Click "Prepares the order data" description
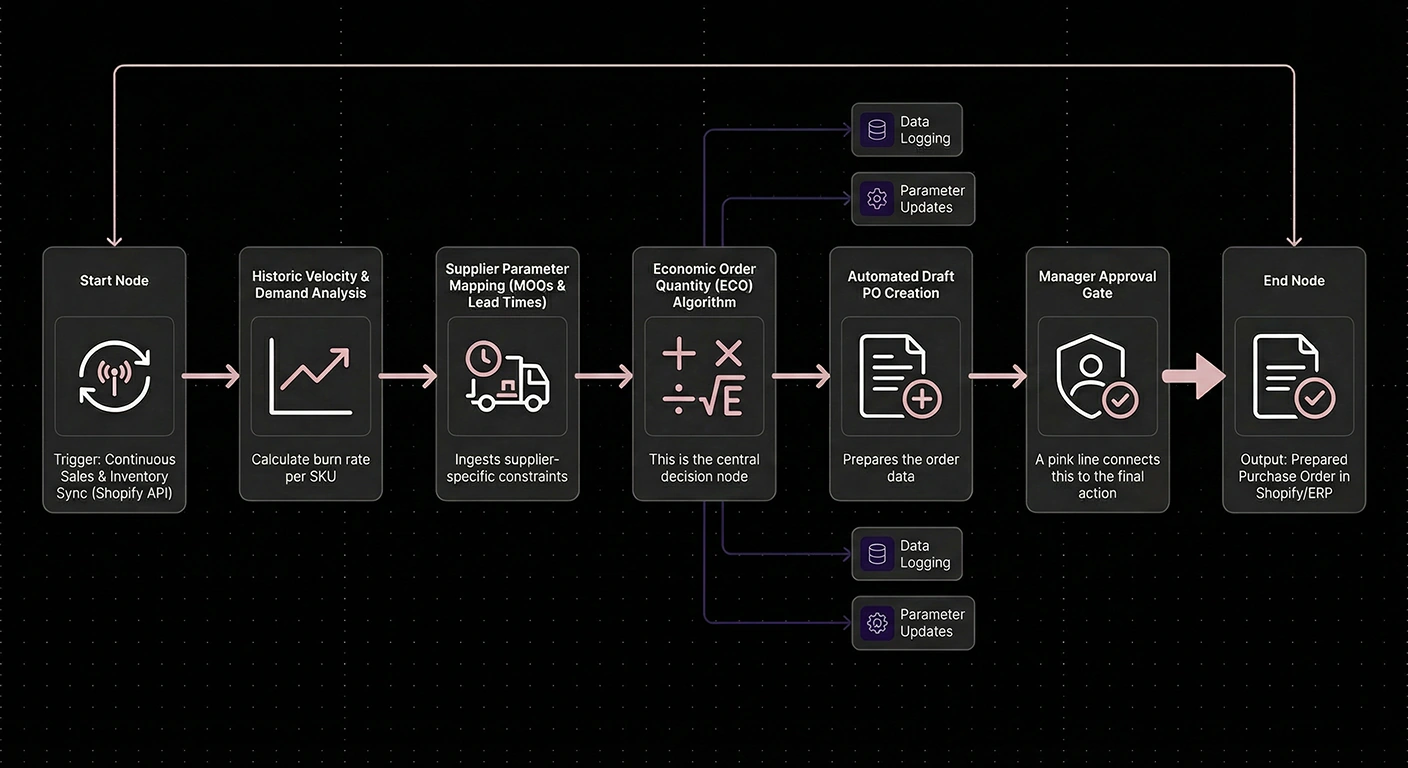 point(901,468)
